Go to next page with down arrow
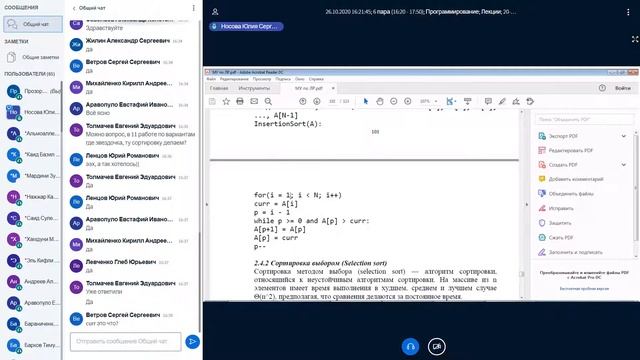Image resolution: width=640 pixels, height=360 pixels. [x=317, y=102]
